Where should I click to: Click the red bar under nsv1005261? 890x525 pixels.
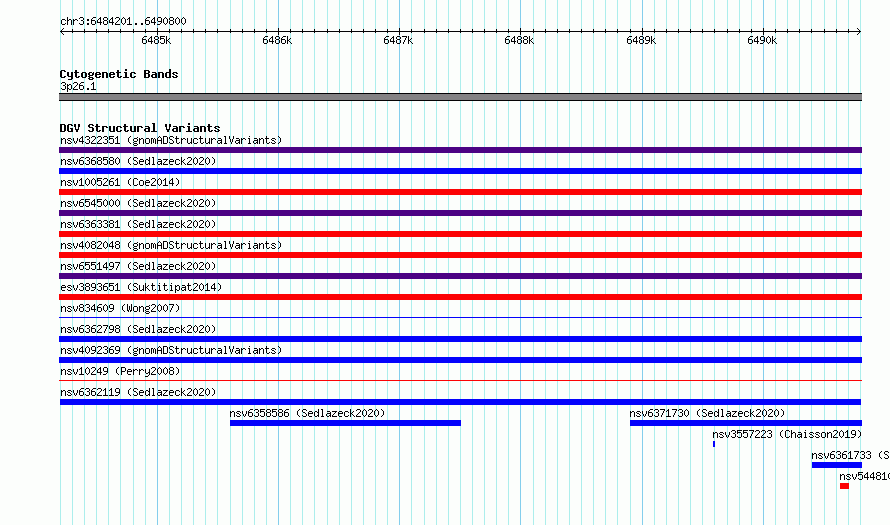coord(460,192)
